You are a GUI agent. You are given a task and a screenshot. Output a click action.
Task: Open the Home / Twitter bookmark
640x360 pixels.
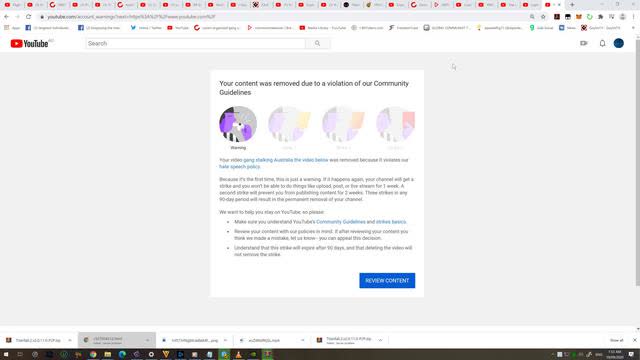[x=146, y=28]
